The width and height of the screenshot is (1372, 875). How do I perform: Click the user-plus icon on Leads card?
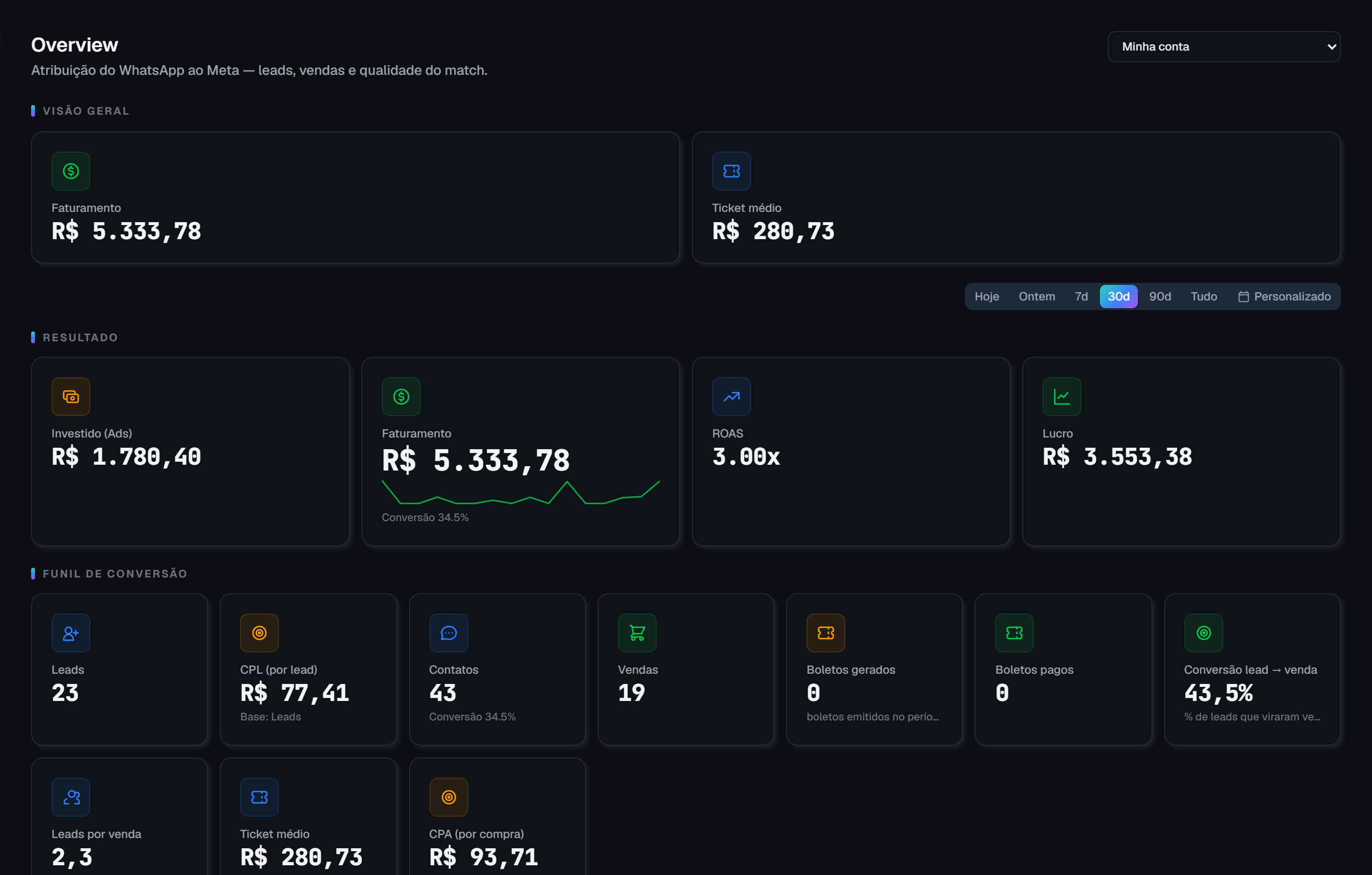coord(70,633)
